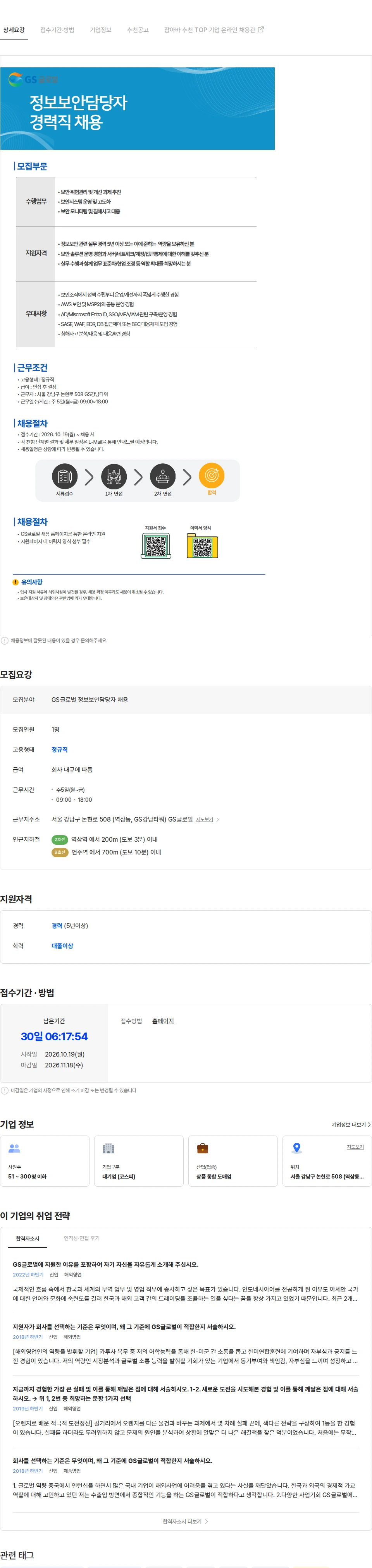Open essay '지원자가 회사를 선택하는 기준은 무엇이며'
This screenshot has width=372, height=1568.
pos(124,1326)
